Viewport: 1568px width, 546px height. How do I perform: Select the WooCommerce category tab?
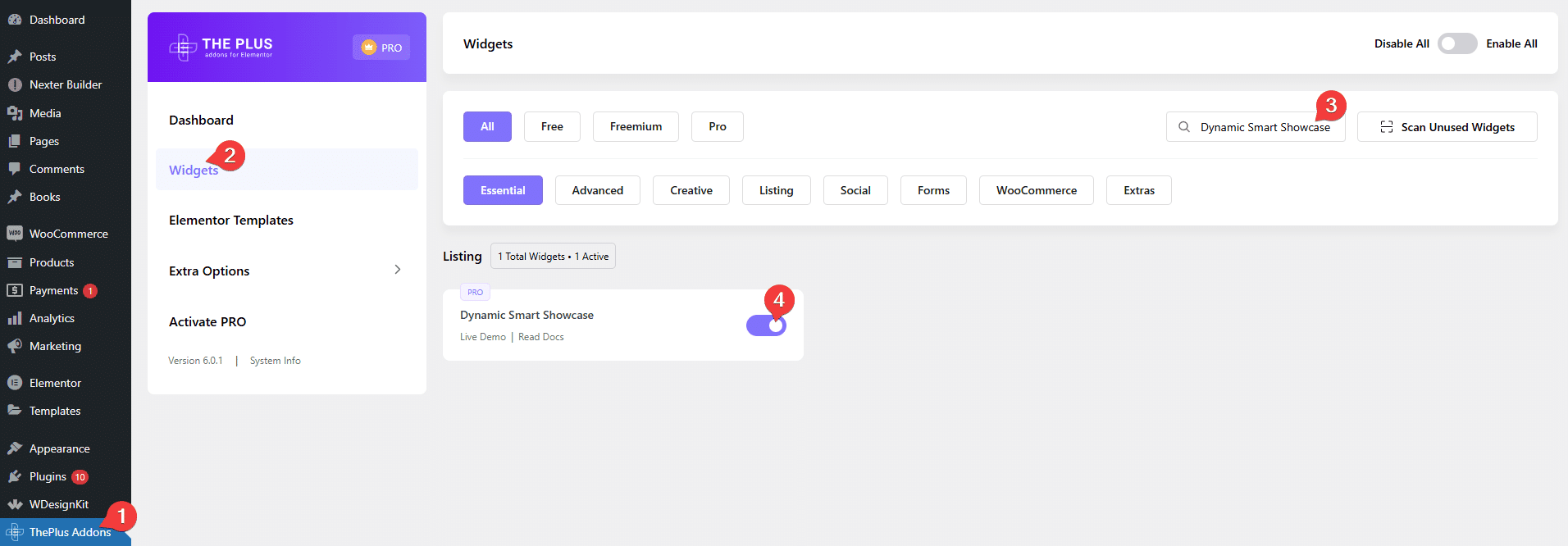1036,190
